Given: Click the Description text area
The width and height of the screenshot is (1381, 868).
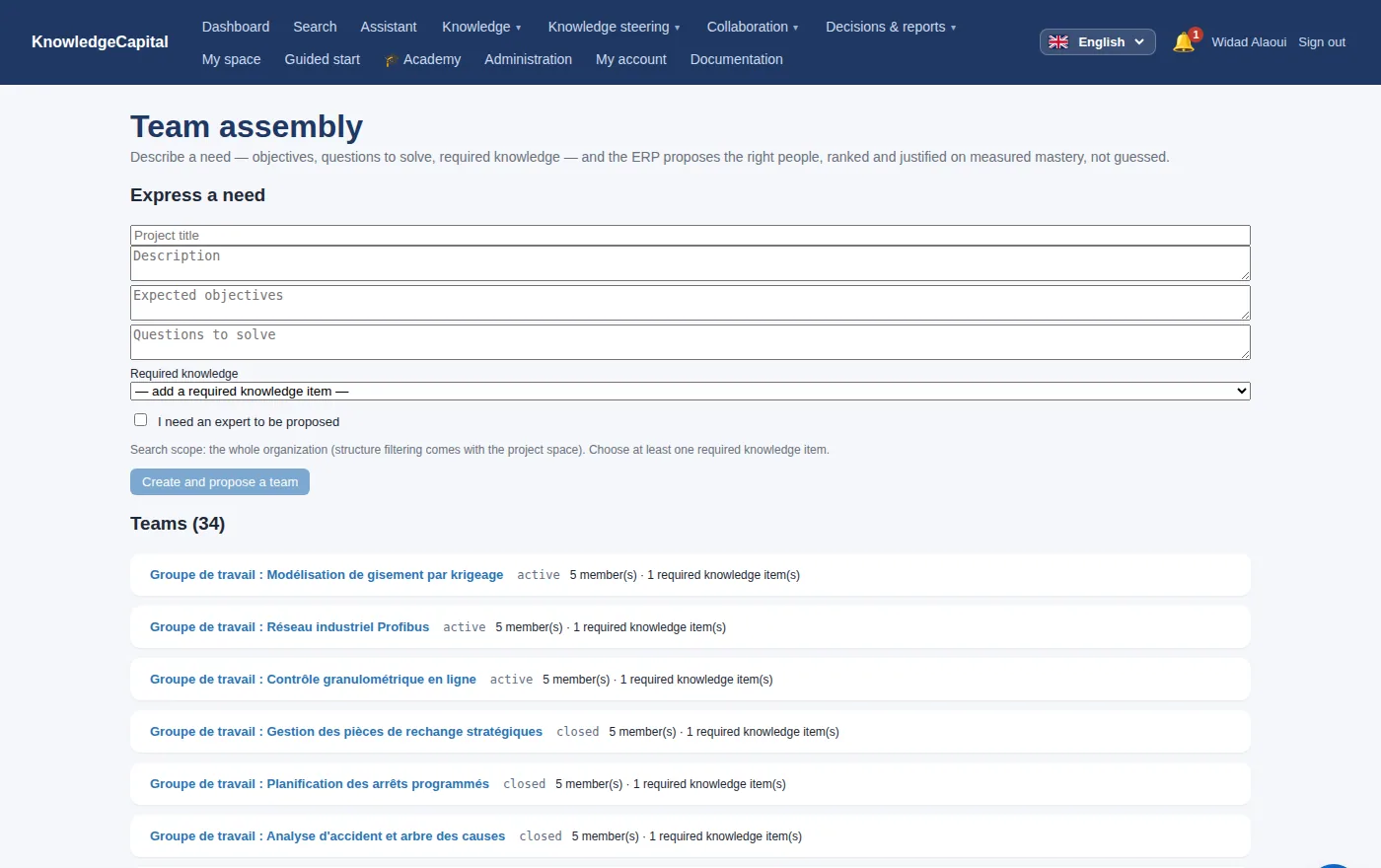Looking at the screenshot, I should coord(690,263).
